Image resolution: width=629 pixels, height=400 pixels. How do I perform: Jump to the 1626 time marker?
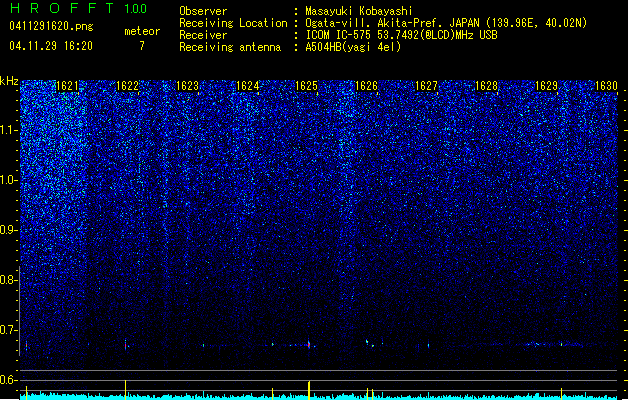(366, 86)
